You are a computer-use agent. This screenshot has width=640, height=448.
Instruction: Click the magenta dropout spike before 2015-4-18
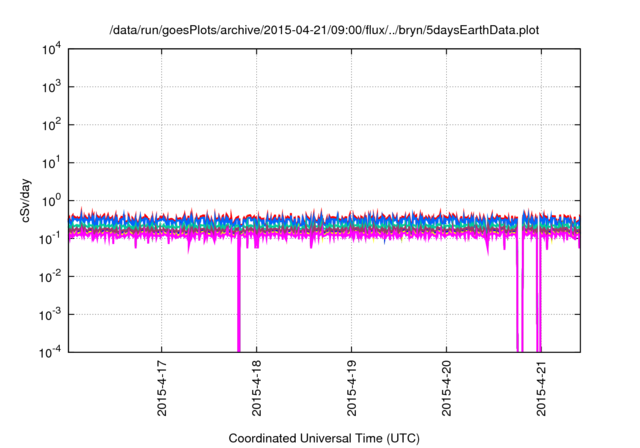click(239, 294)
